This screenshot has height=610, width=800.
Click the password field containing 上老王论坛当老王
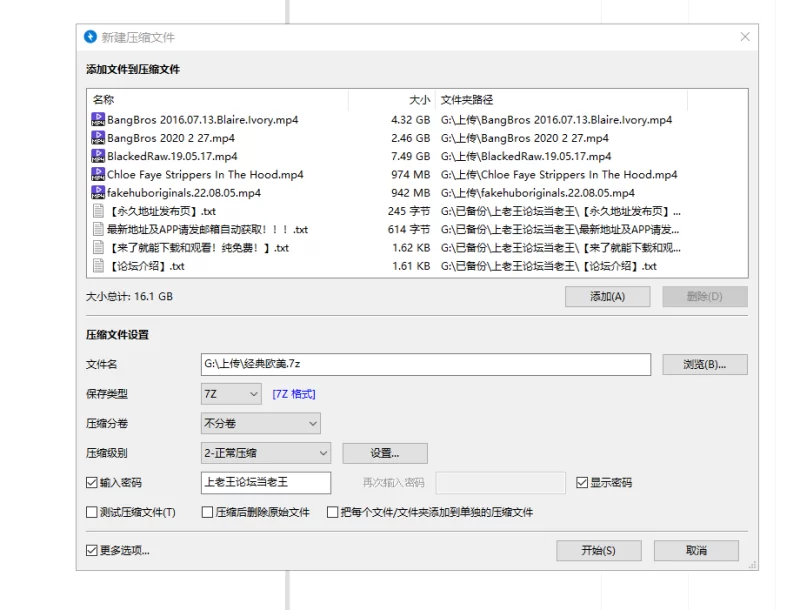coord(266,482)
